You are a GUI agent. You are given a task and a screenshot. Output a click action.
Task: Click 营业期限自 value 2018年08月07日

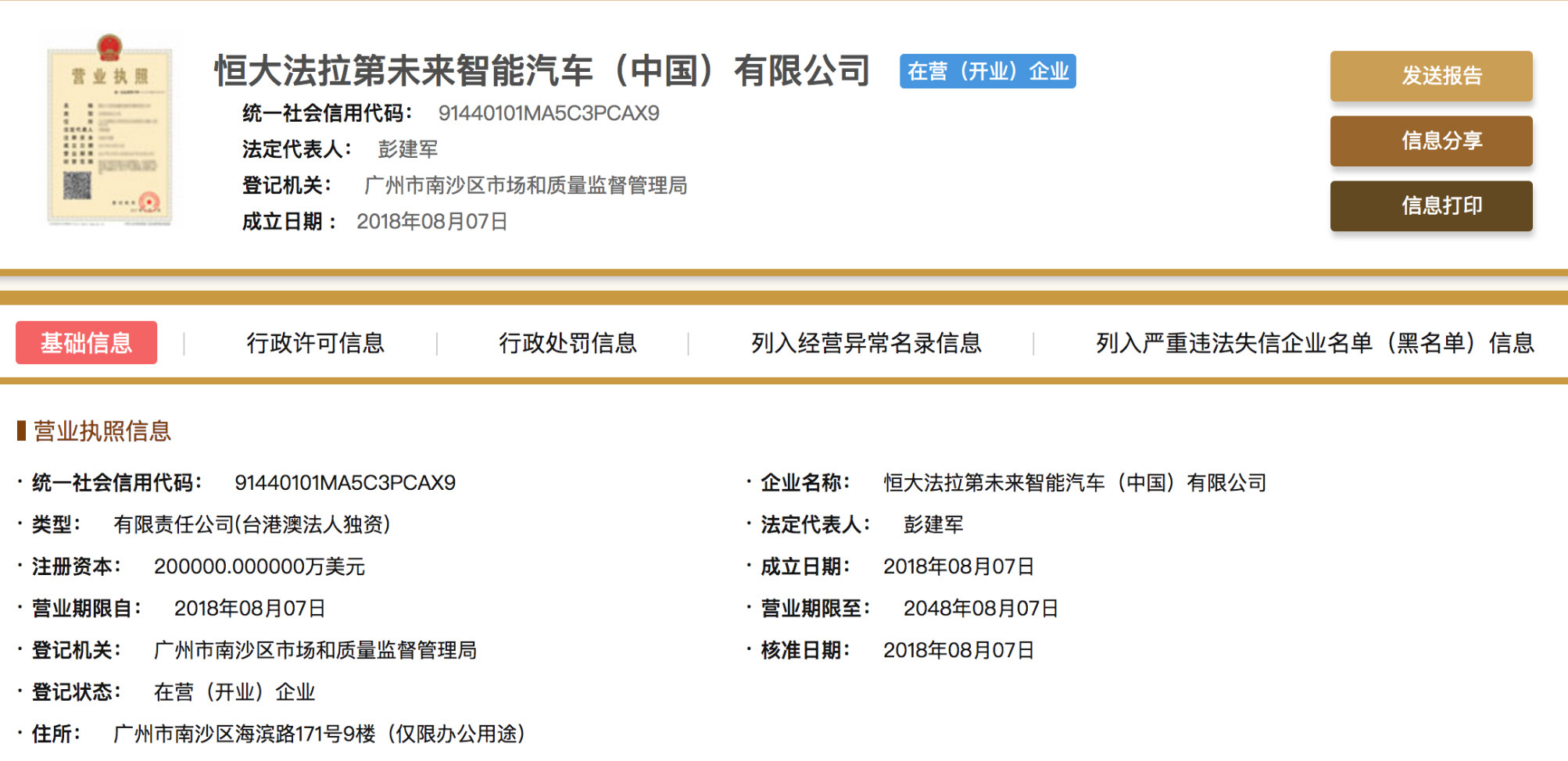coord(249,609)
